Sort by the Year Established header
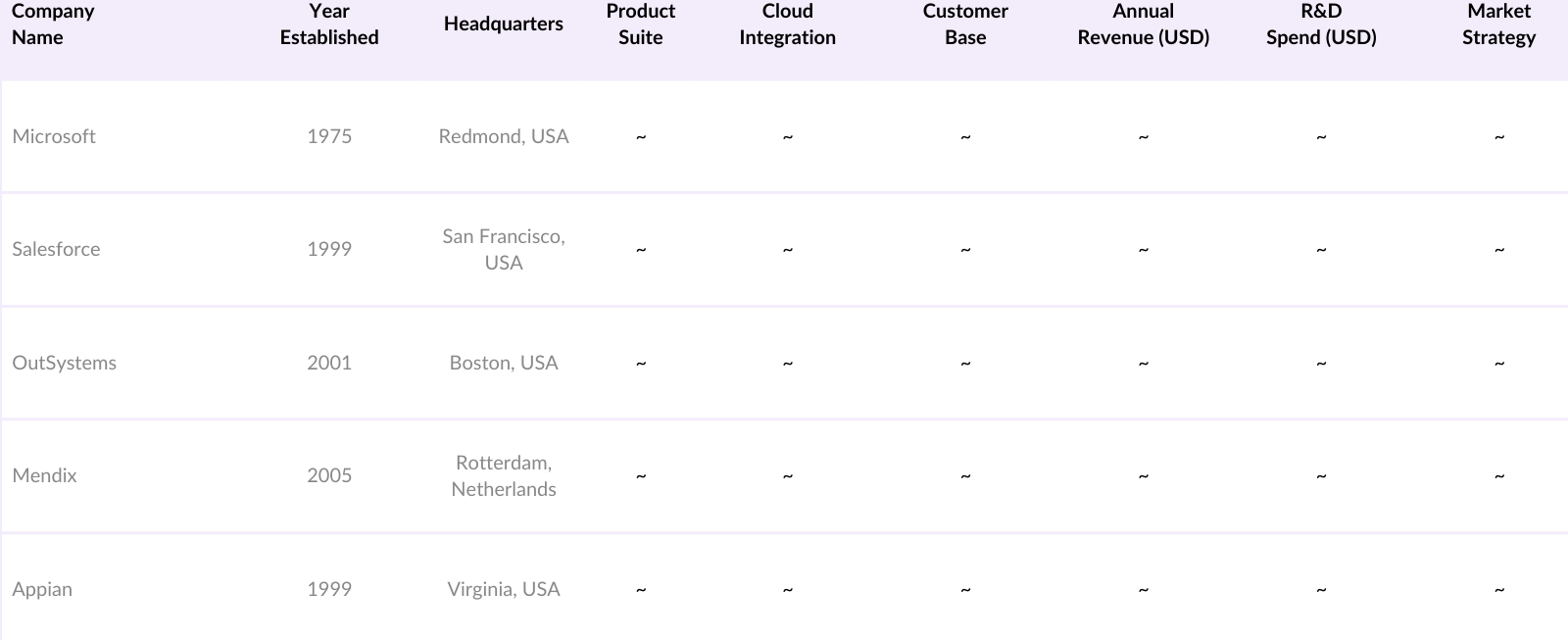Image resolution: width=1568 pixels, height=640 pixels. coord(329,25)
